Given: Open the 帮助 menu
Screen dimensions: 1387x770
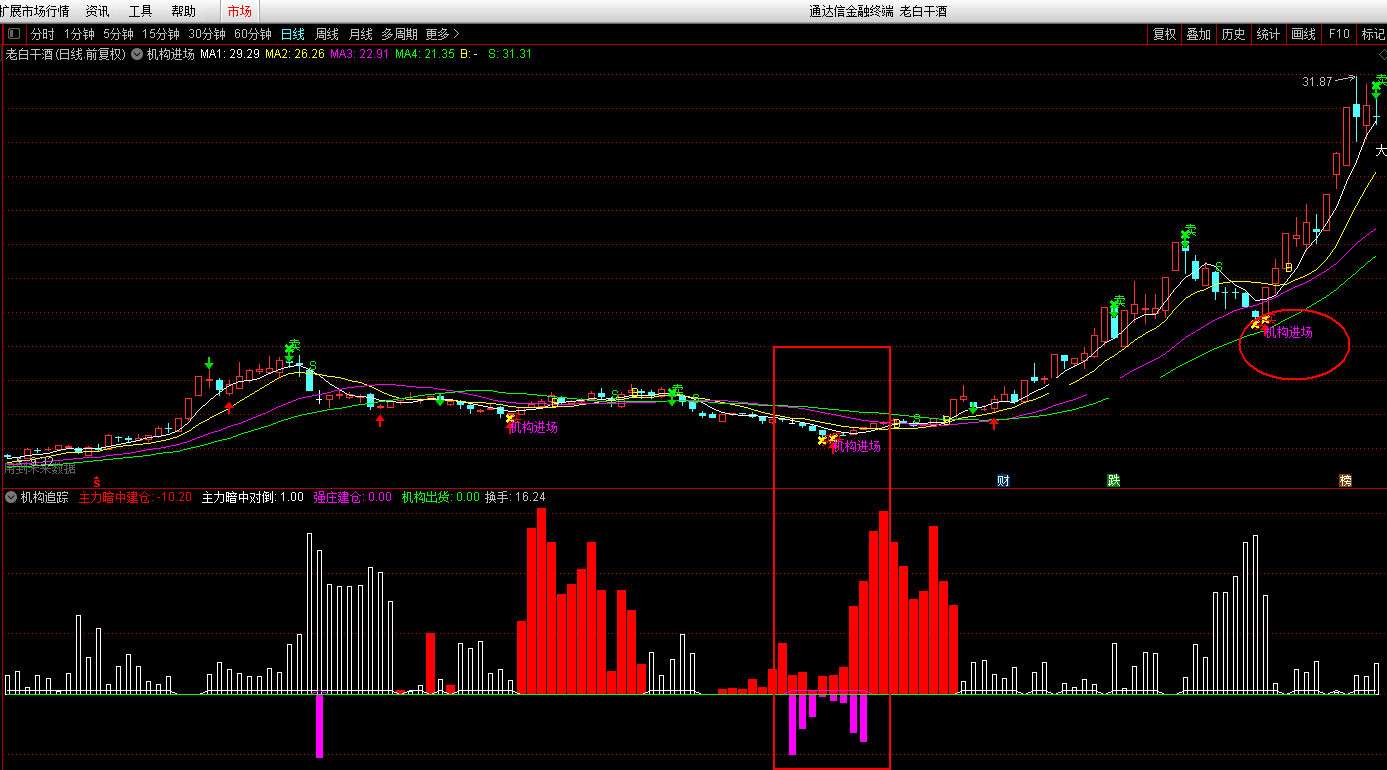Looking at the screenshot, I should 183,11.
